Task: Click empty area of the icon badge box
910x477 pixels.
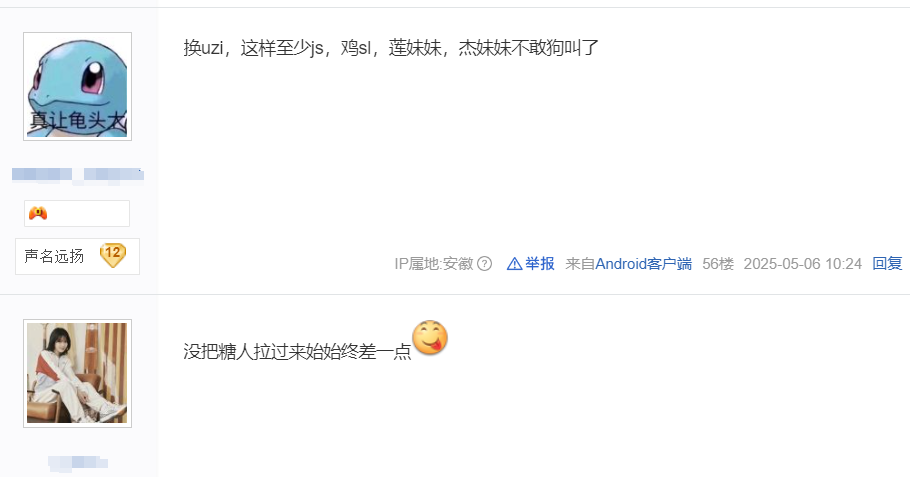Action: pyautogui.click(x=90, y=214)
